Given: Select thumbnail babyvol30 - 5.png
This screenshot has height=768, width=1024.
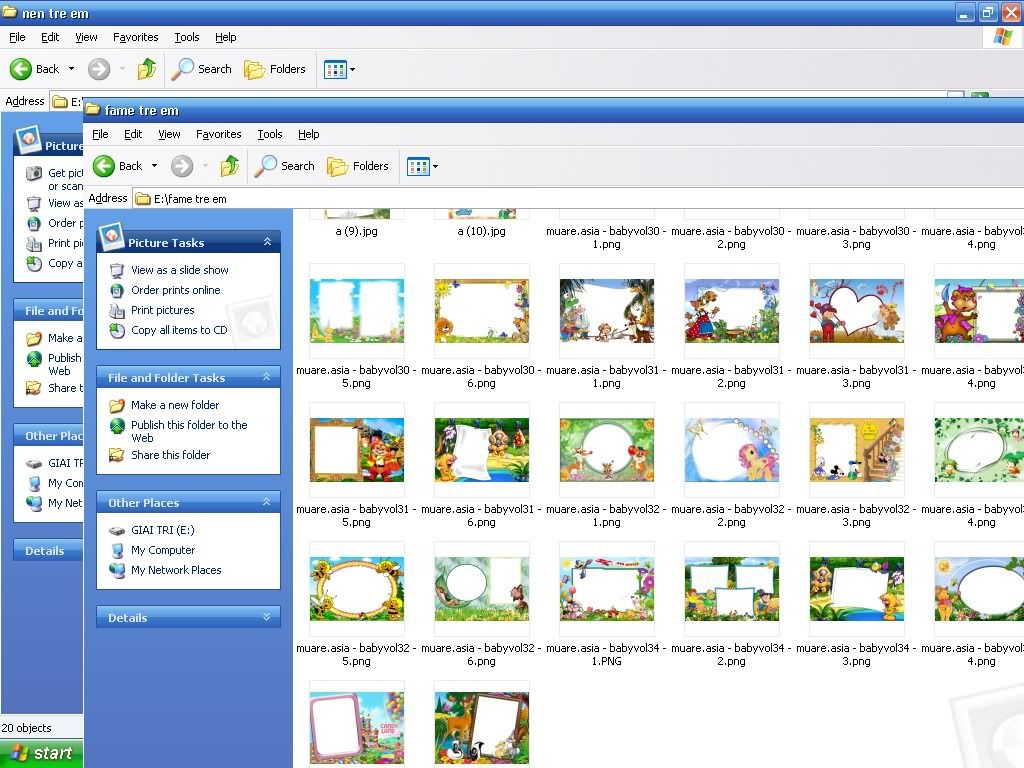Looking at the screenshot, I should tap(357, 312).
